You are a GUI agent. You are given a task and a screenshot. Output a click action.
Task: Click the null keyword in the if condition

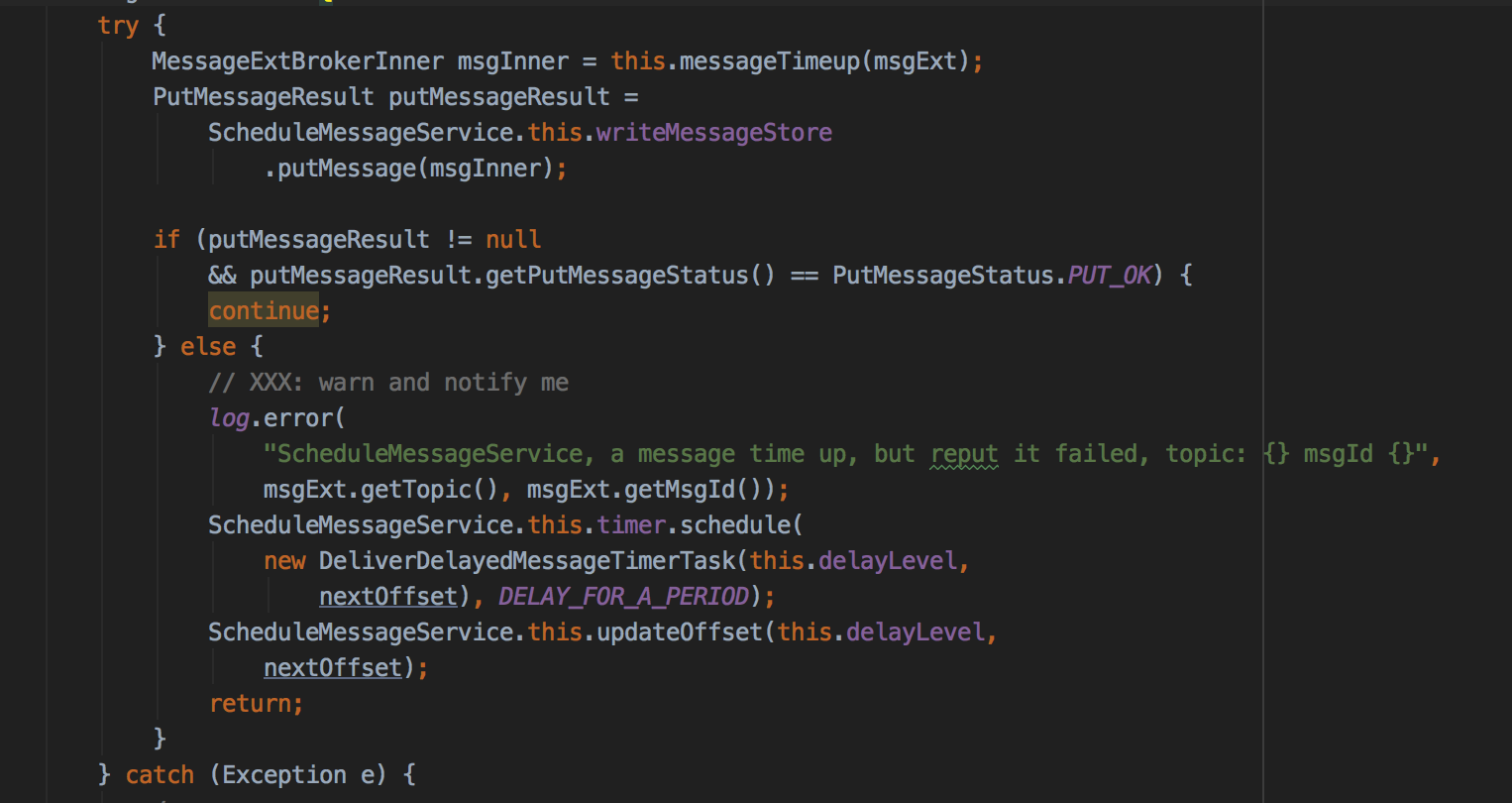coord(513,240)
